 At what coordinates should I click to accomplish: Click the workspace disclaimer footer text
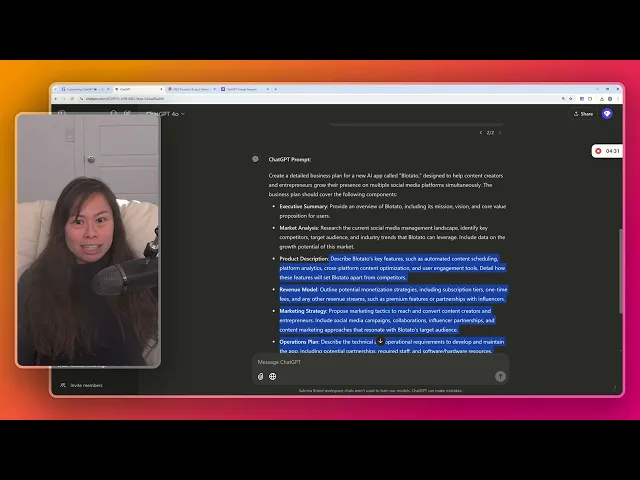380,391
